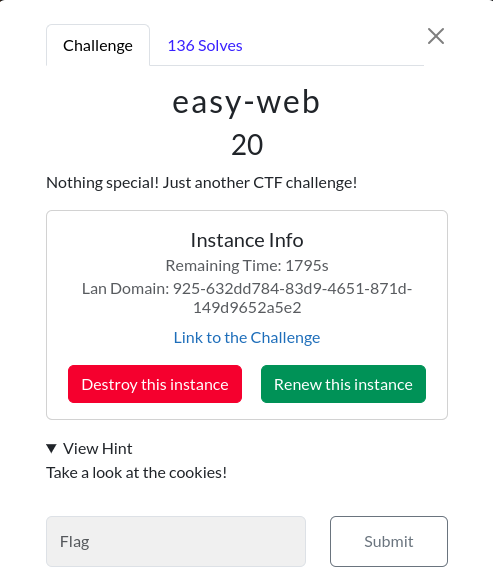Open the Link to the Challenge
The height and width of the screenshot is (586, 493).
point(247,337)
